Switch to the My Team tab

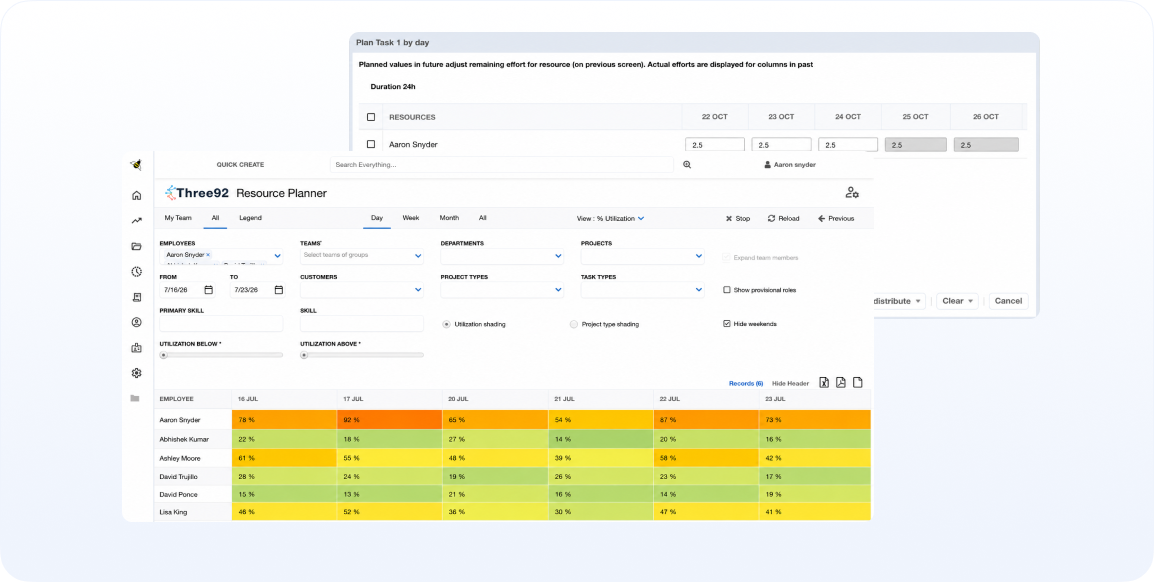point(178,218)
